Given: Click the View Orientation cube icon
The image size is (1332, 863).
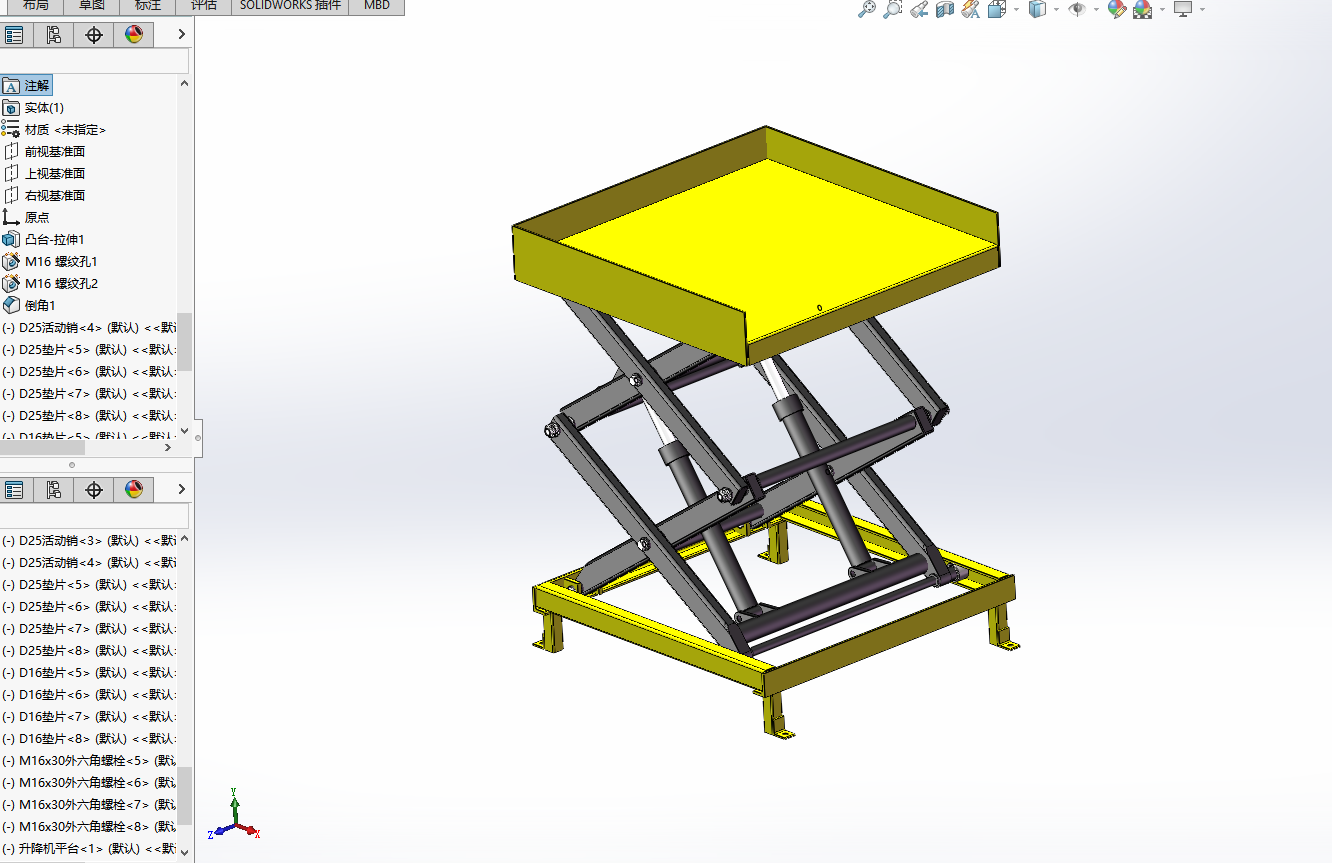Looking at the screenshot, I should click(997, 9).
